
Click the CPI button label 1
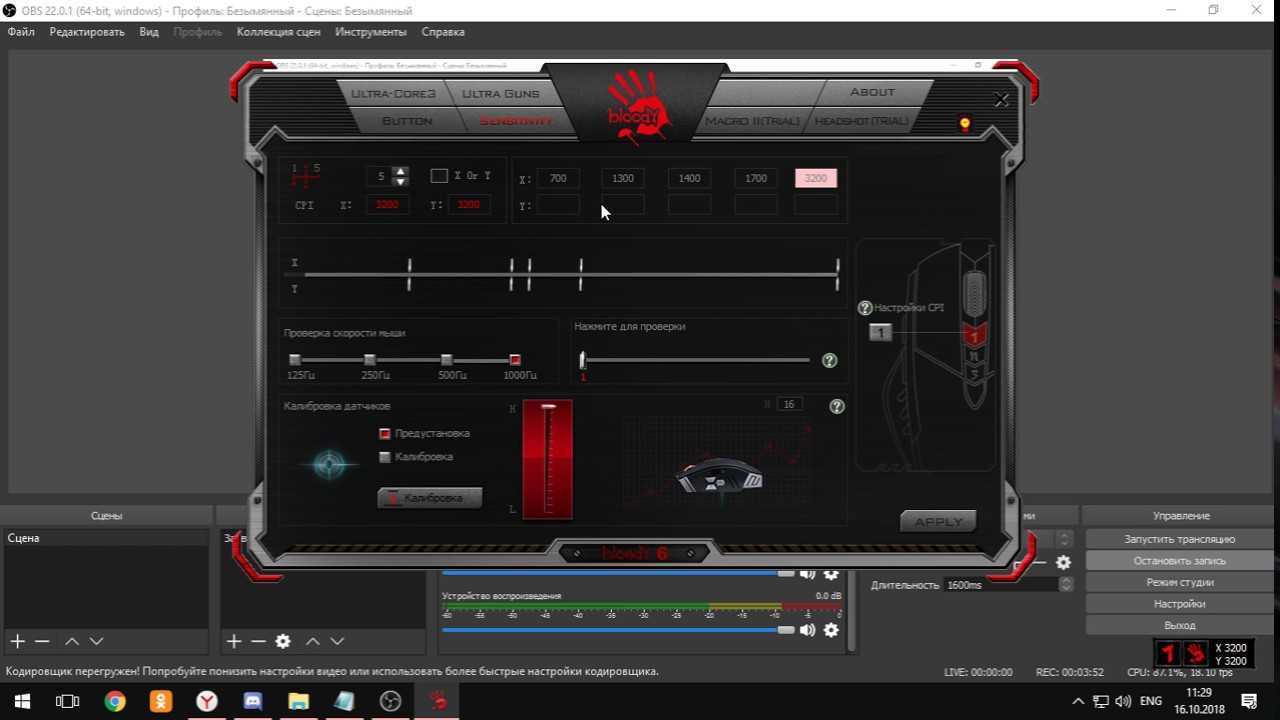pyautogui.click(x=880, y=332)
